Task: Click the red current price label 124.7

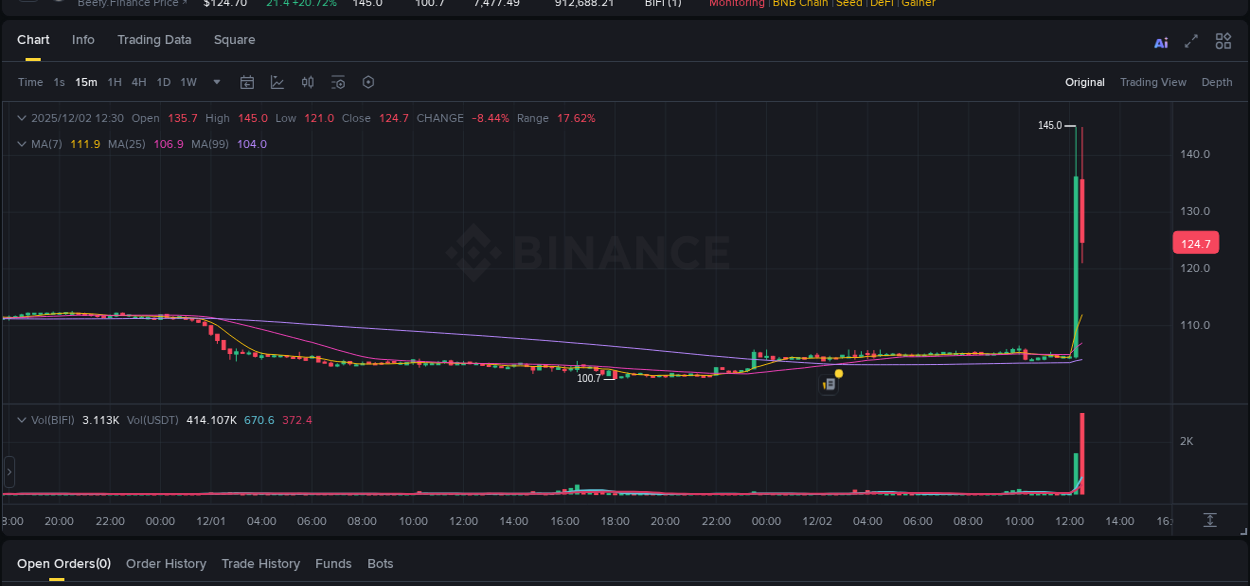Action: point(1196,242)
